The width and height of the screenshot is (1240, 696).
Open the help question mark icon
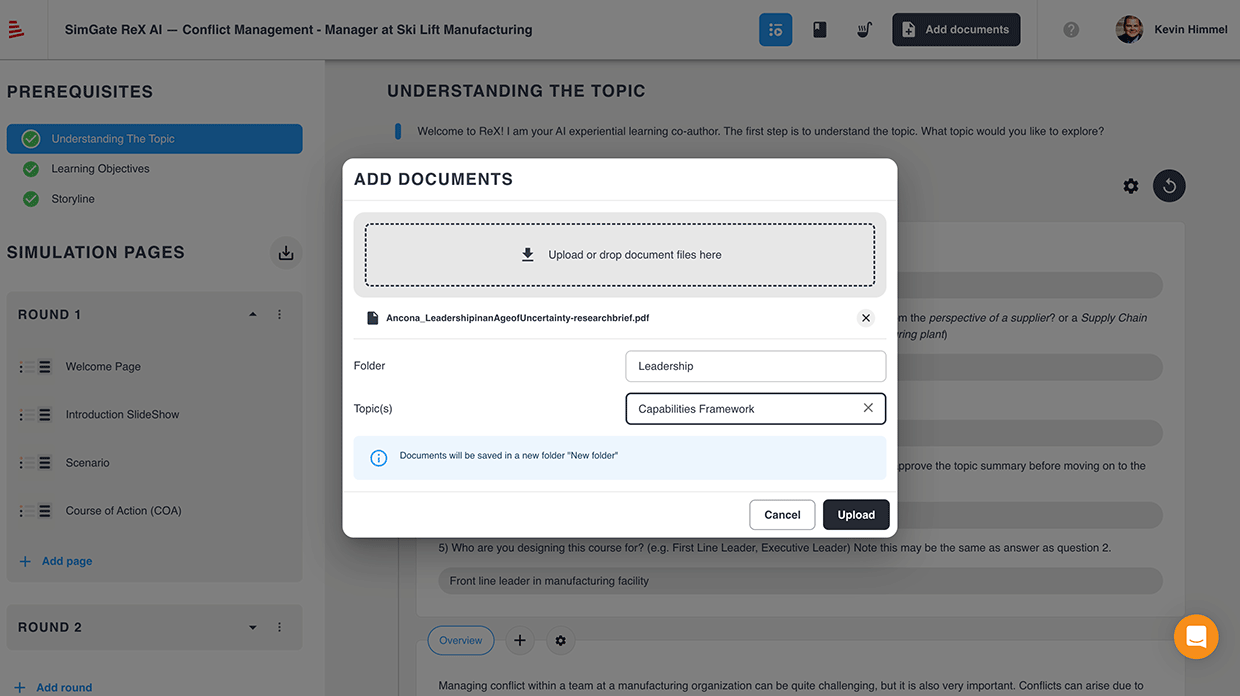1071,30
